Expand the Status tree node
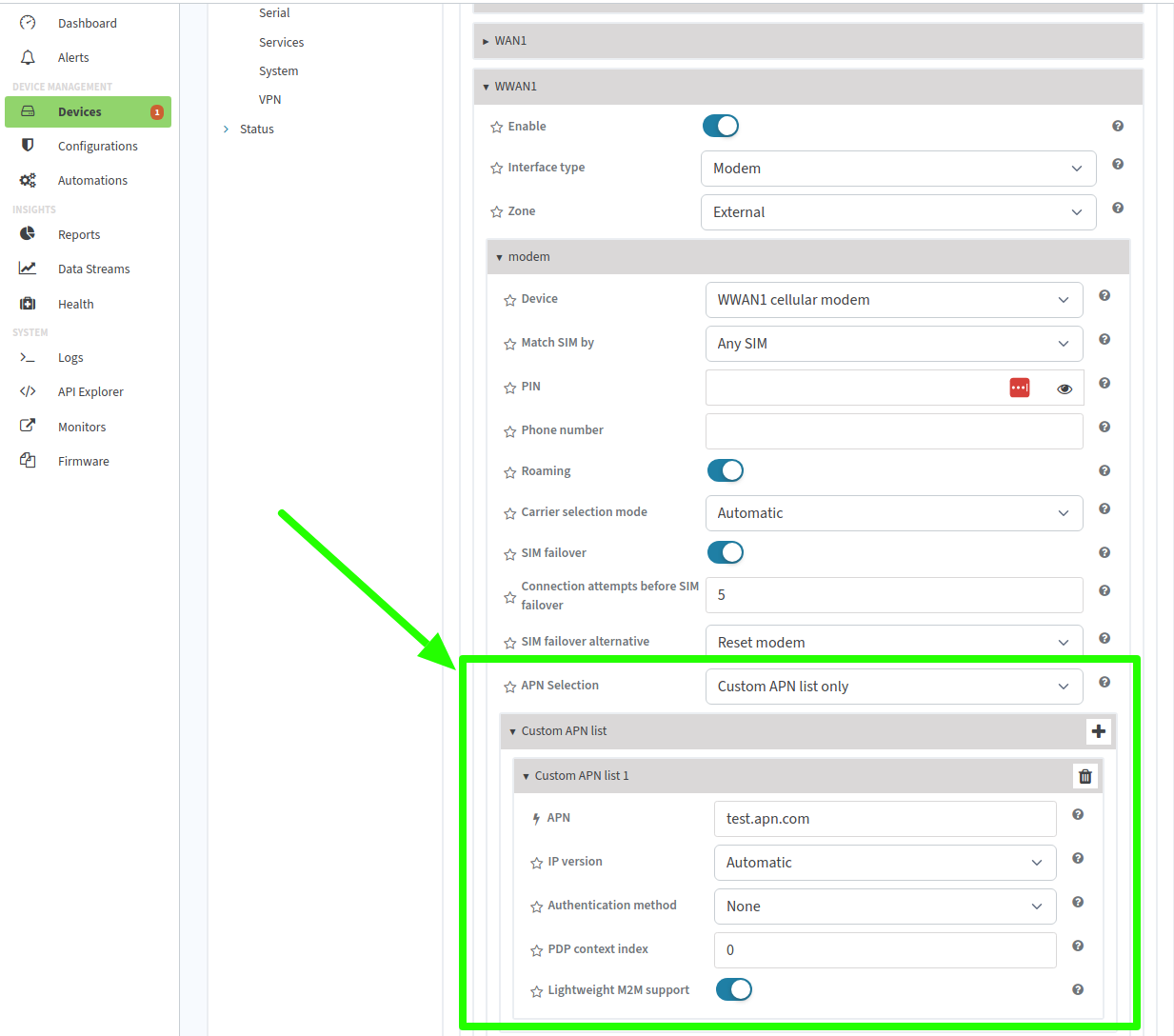This screenshot has width=1174, height=1036. tap(226, 129)
